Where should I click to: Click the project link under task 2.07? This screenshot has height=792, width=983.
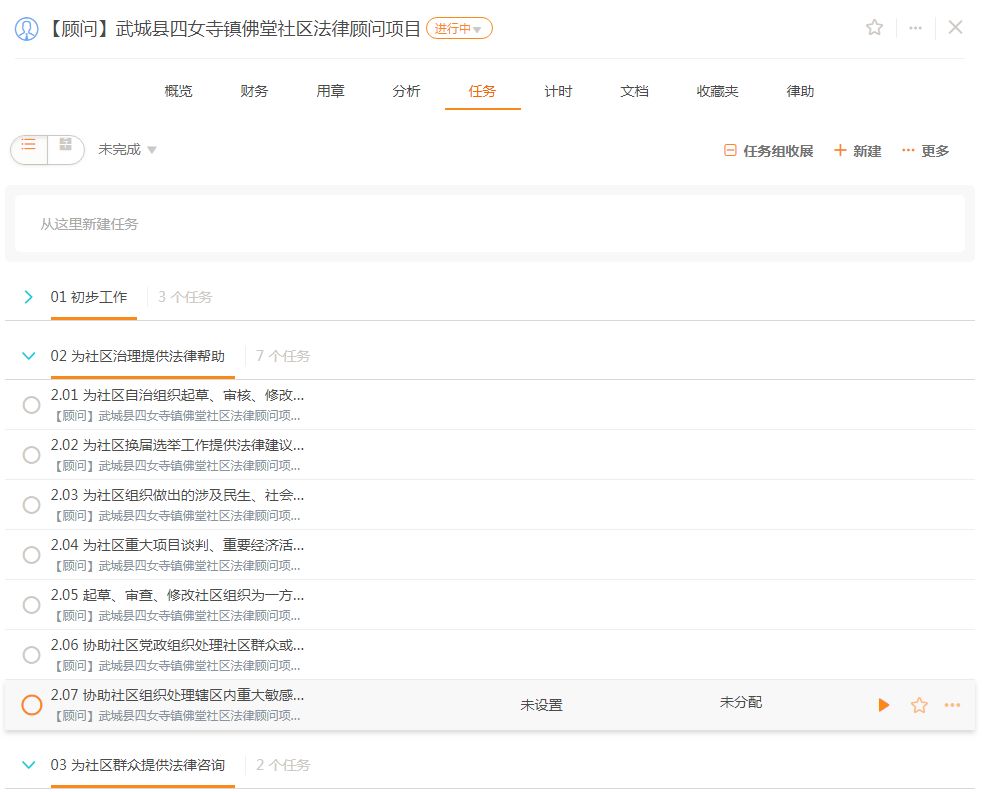pos(177,715)
